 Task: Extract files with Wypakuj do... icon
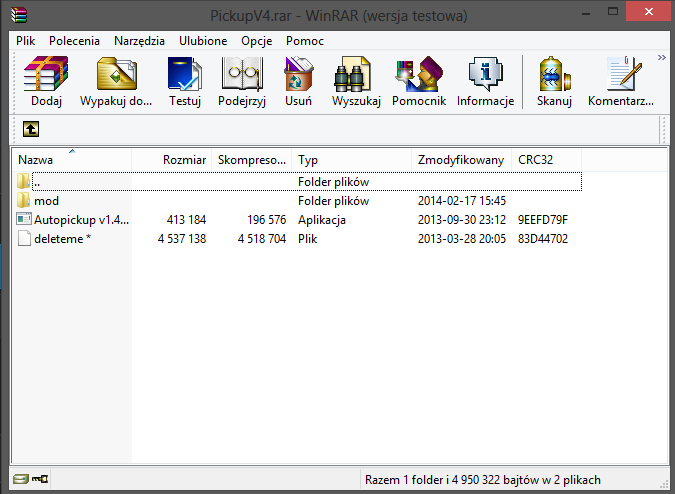coord(117,74)
